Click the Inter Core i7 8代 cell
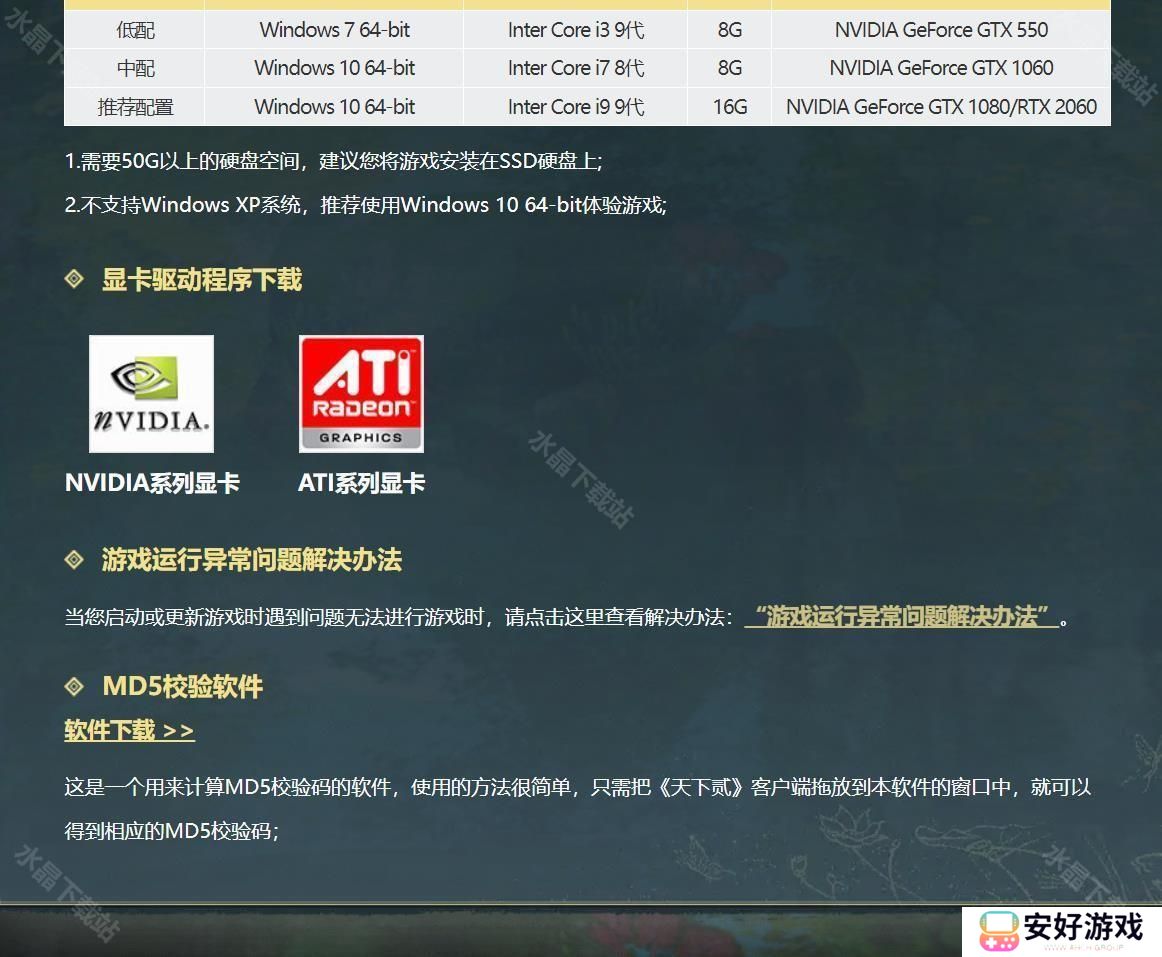Viewport: 1162px width, 957px height. pos(575,68)
